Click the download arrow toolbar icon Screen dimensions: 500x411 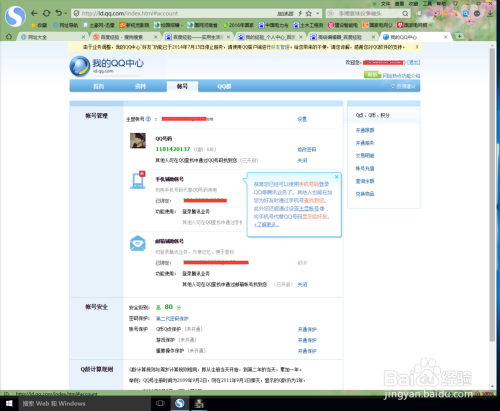490,13
